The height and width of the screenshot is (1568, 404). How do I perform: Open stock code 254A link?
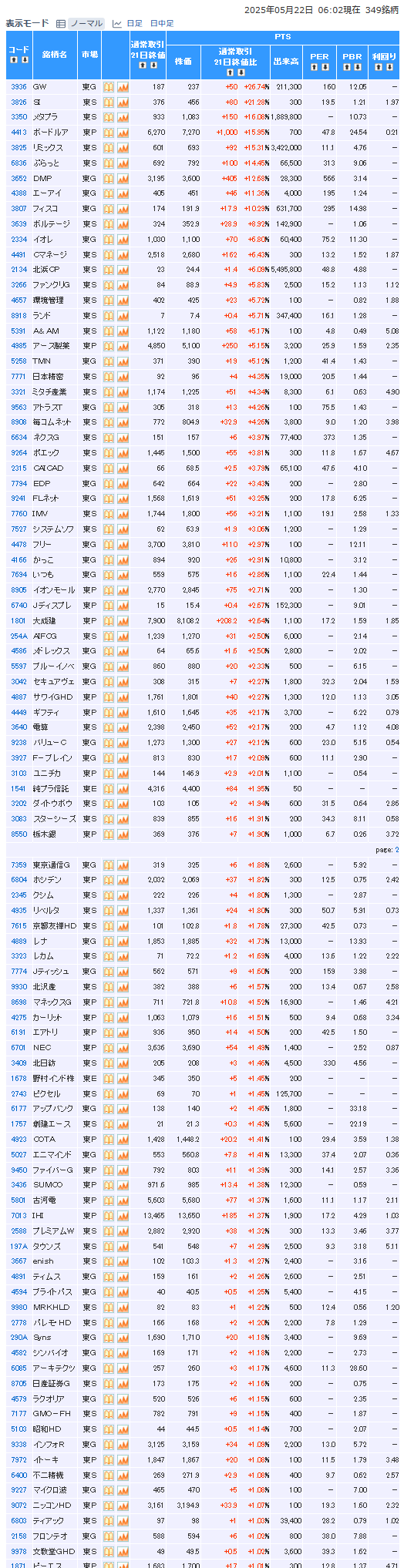(19, 636)
